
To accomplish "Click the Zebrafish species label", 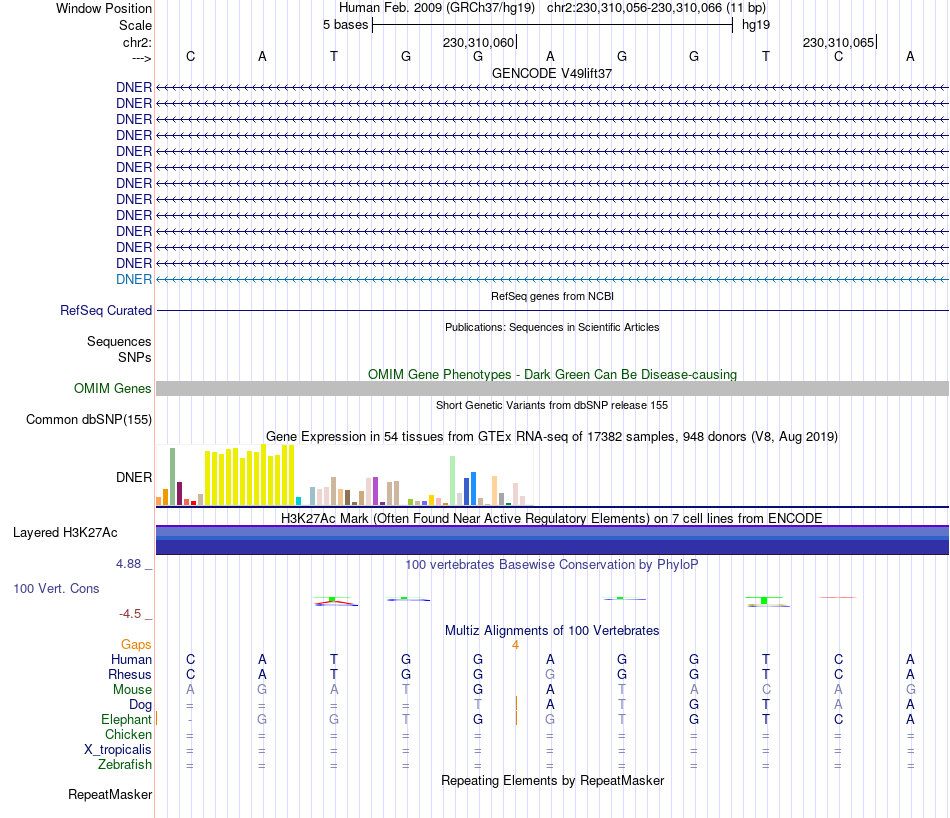I will click(x=125, y=765).
